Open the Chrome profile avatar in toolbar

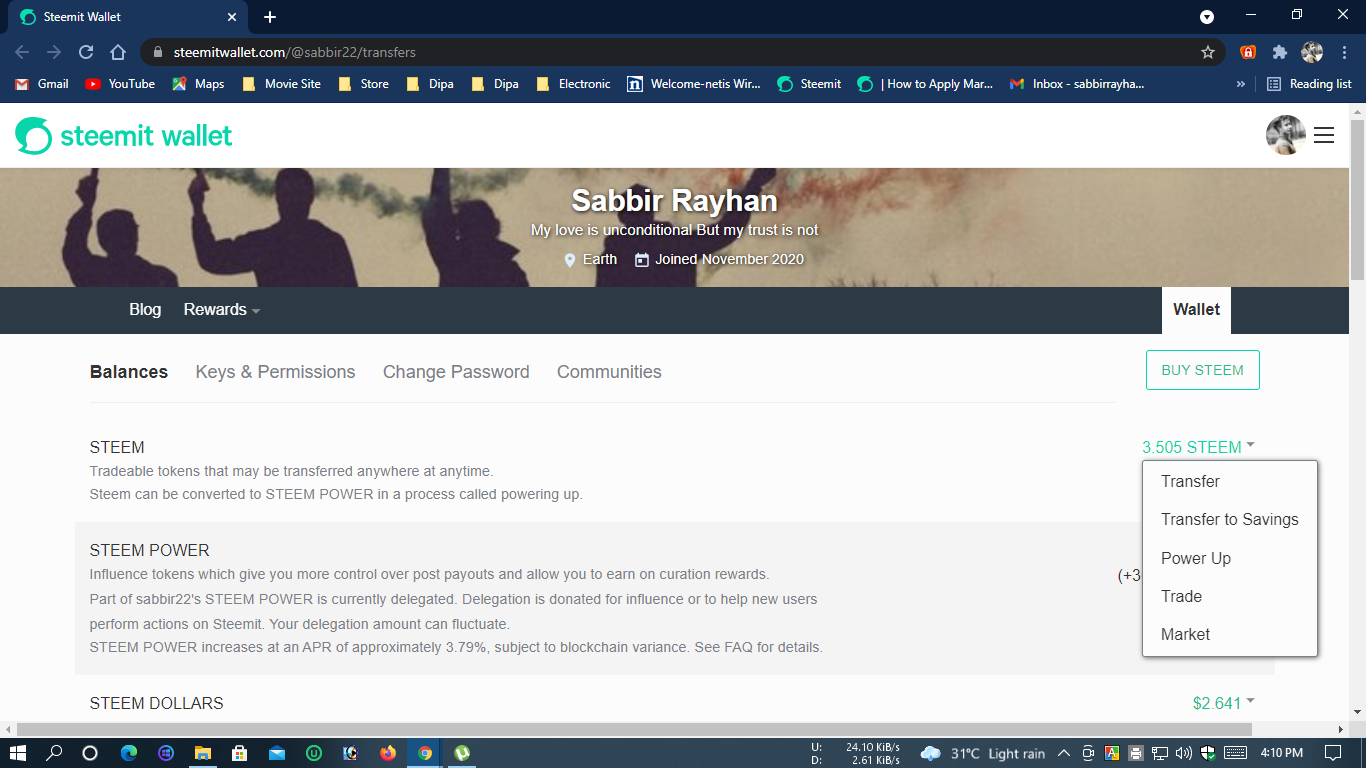(1312, 52)
